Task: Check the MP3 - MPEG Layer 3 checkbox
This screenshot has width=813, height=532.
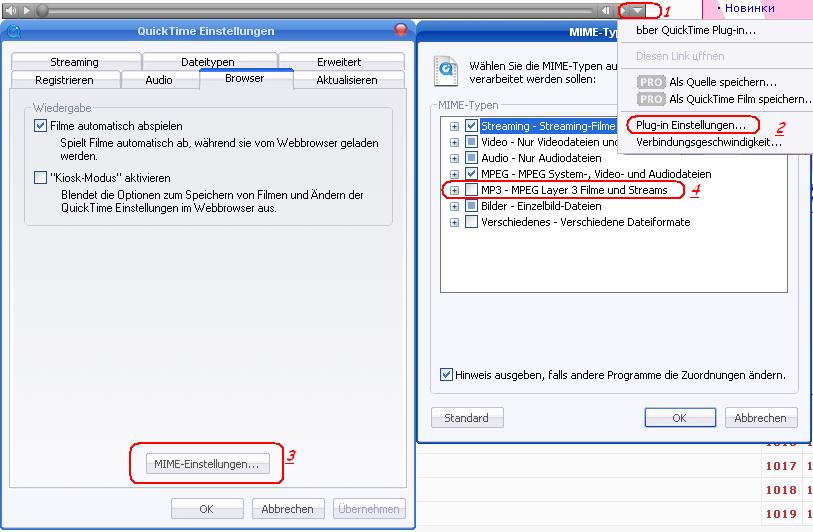Action: coord(471,190)
